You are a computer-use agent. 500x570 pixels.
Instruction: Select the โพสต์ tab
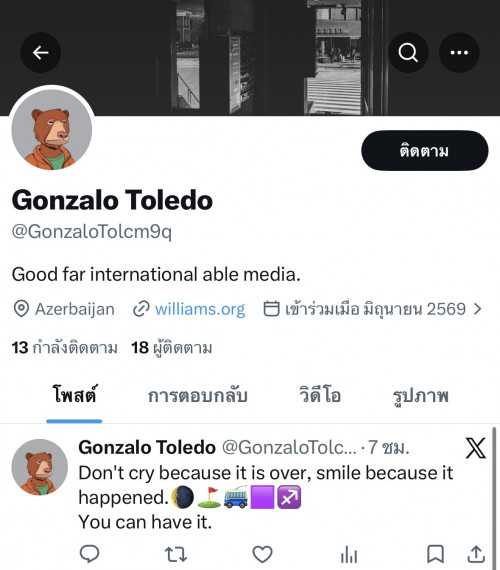coord(74,396)
